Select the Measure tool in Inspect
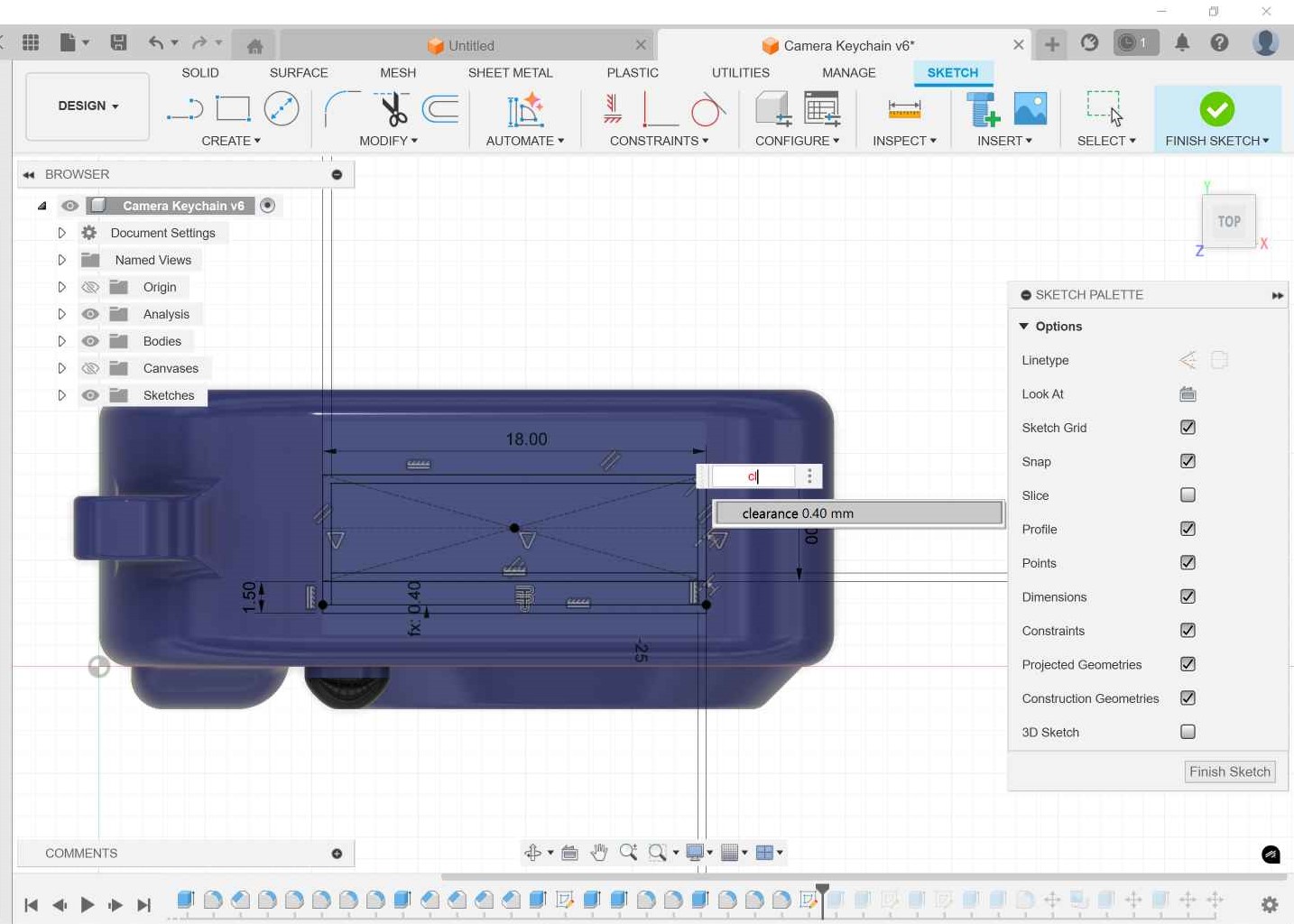This screenshot has height=924, width=1294. [x=904, y=109]
